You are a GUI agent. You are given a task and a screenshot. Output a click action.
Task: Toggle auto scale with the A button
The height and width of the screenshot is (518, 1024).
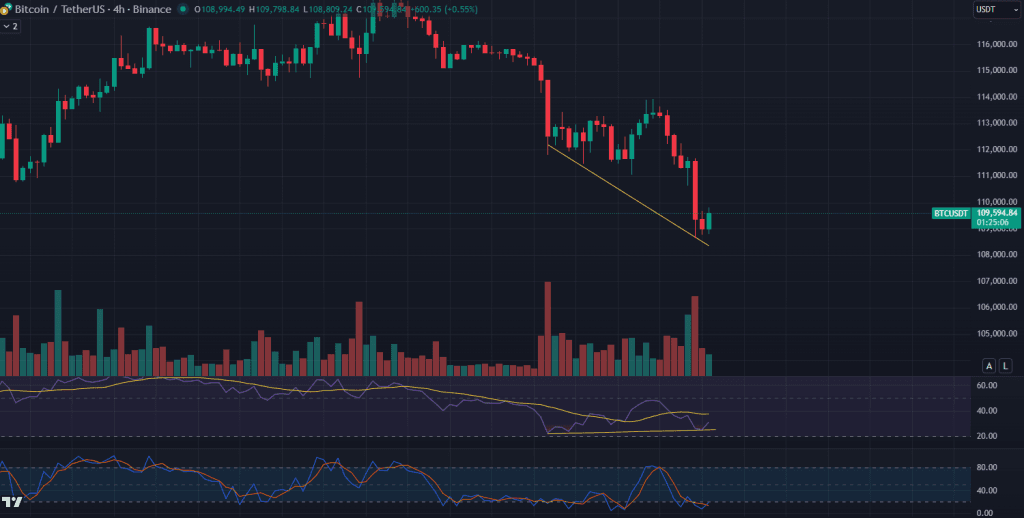(989, 365)
